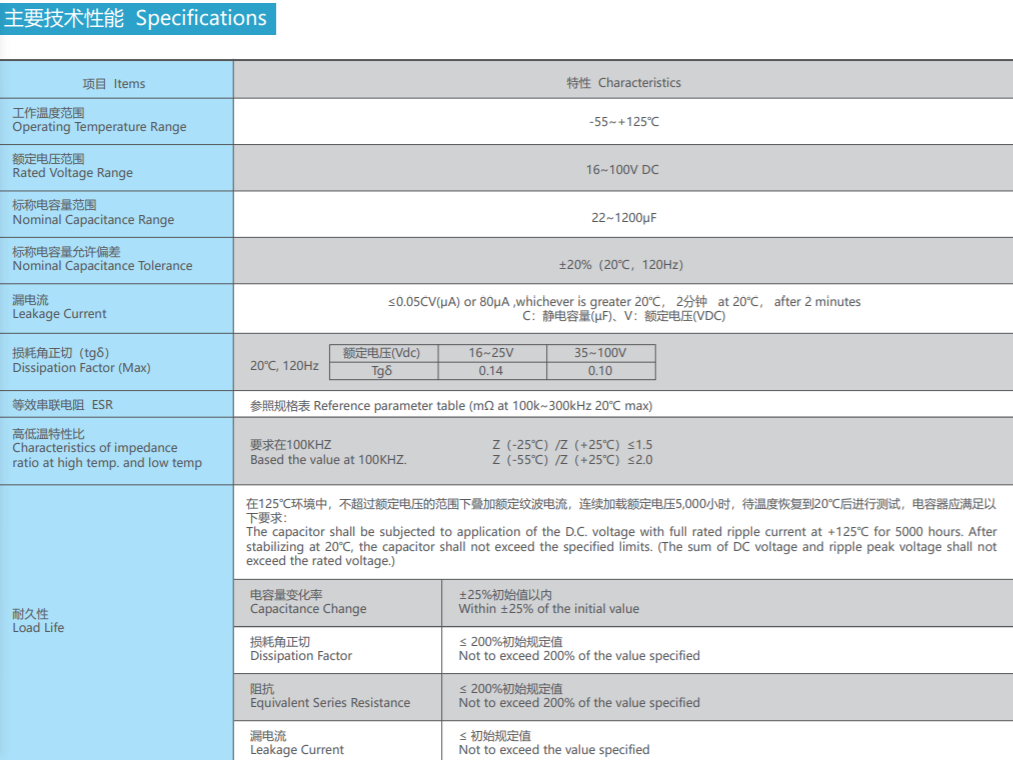Select the Rated Voltage Range label
This screenshot has height=760, width=1013.
coord(72,173)
